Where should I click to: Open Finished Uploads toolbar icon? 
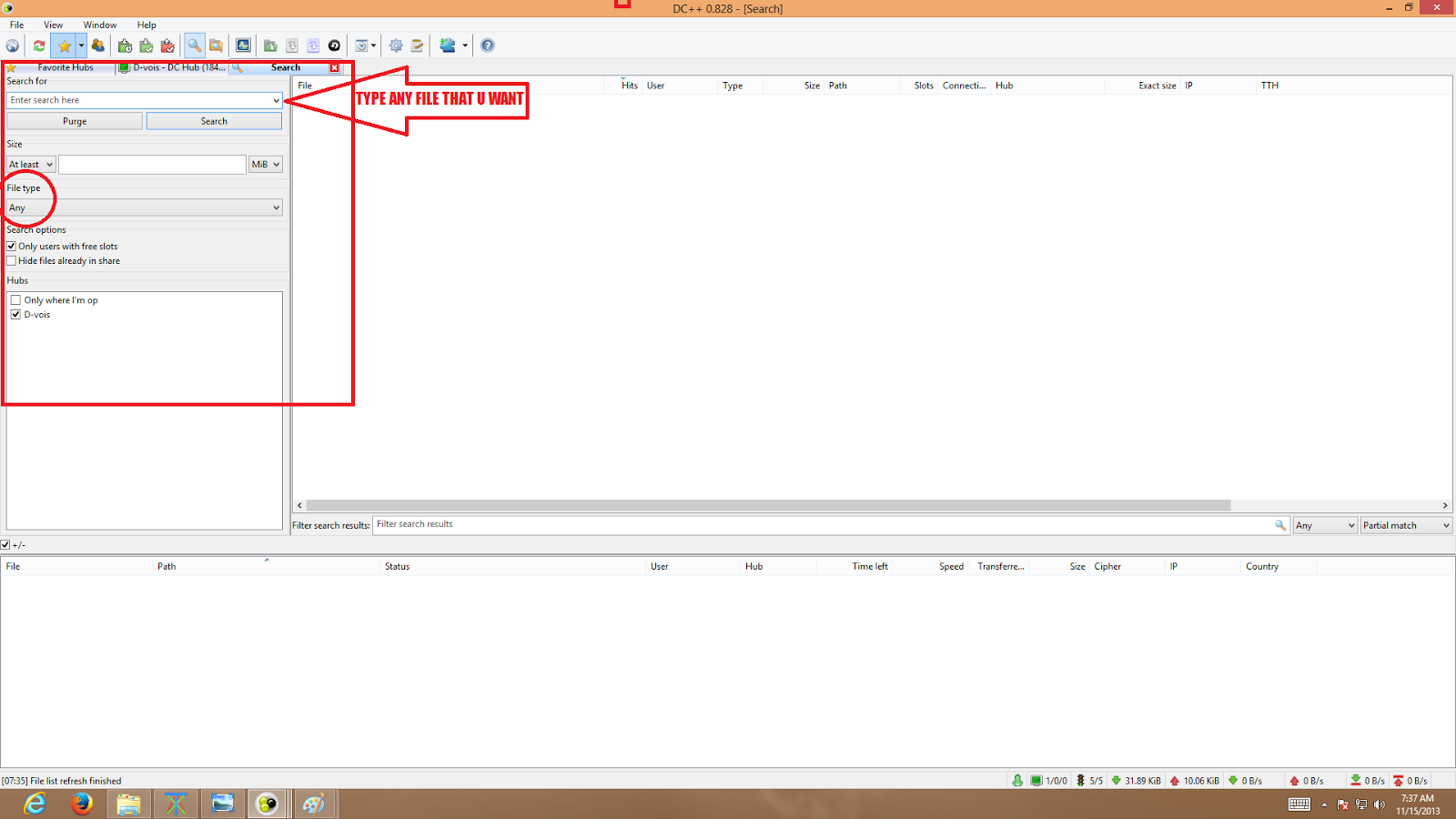tap(167, 45)
